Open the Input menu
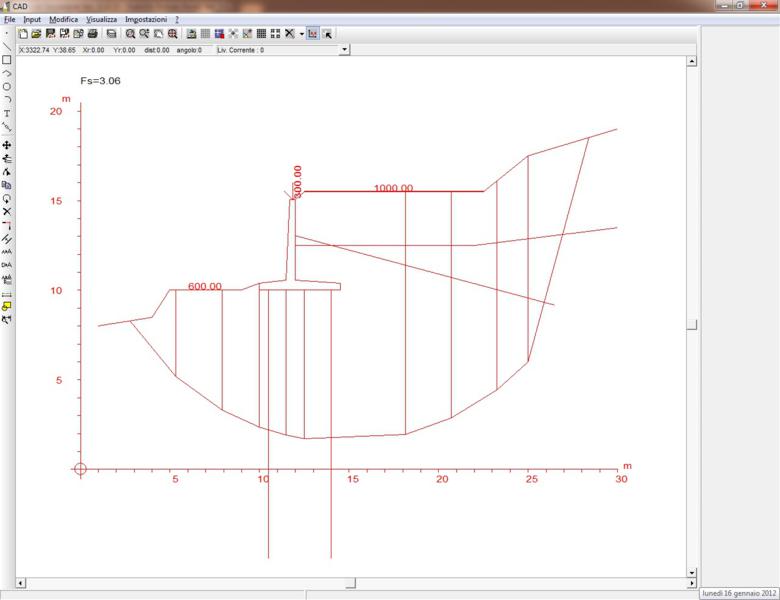The height and width of the screenshot is (600, 780). (32, 19)
